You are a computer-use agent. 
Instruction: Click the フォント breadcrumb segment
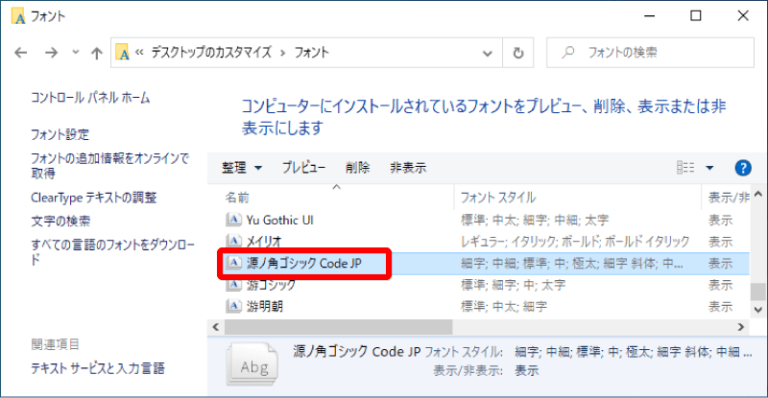(x=311, y=52)
